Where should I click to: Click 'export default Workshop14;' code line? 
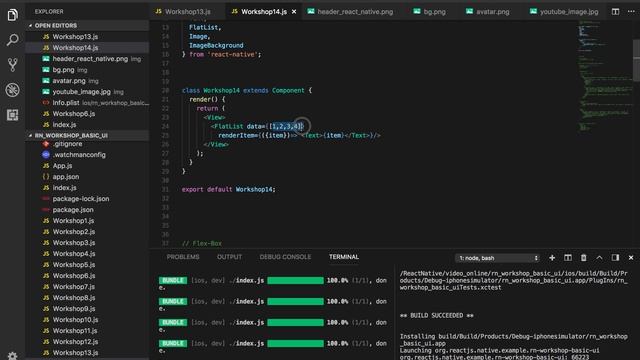(229, 189)
